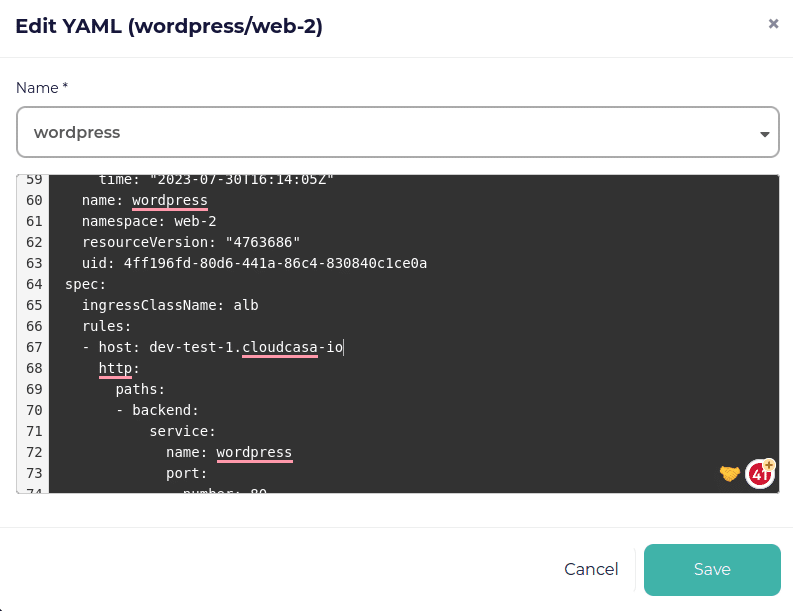
Task: Click the 'spec:' line
Action: click(x=85, y=284)
